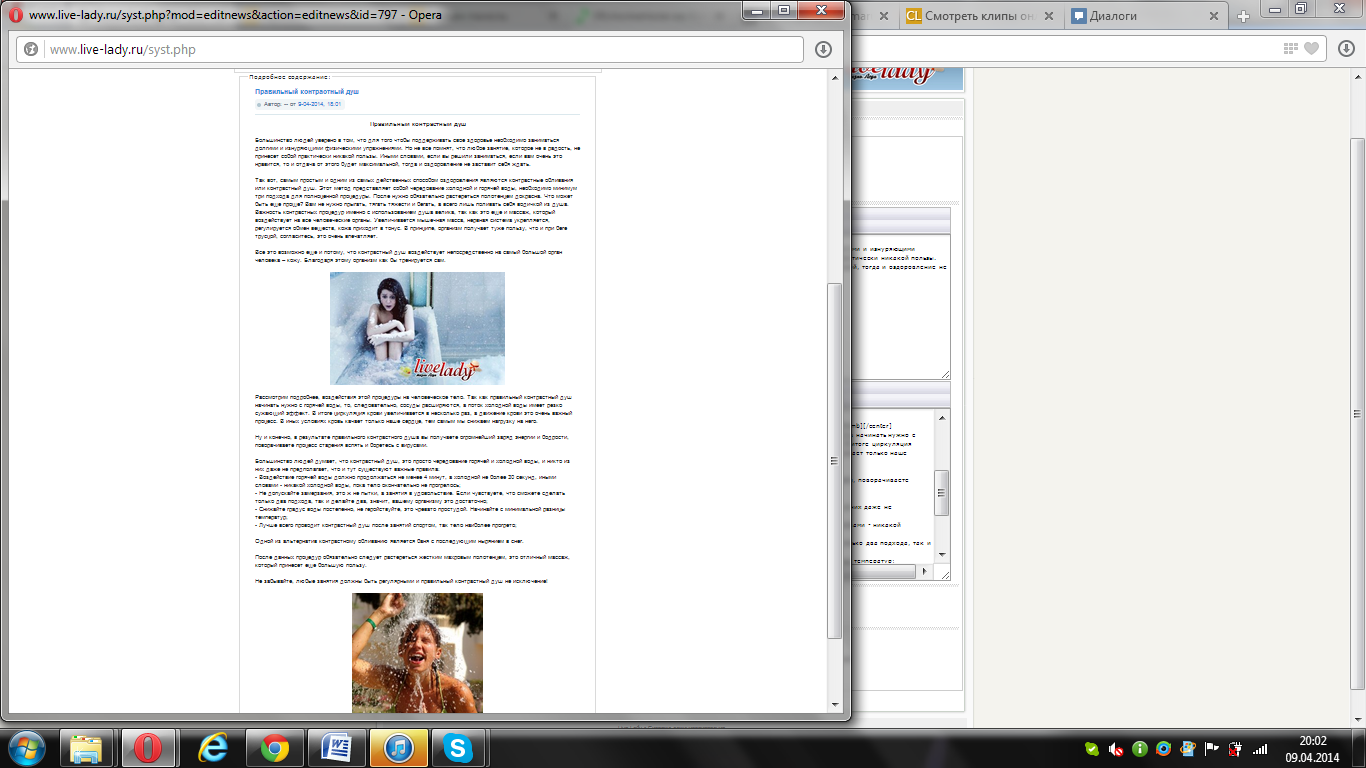Open a new tab with the plus button
1366x768 pixels.
tap(1244, 16)
